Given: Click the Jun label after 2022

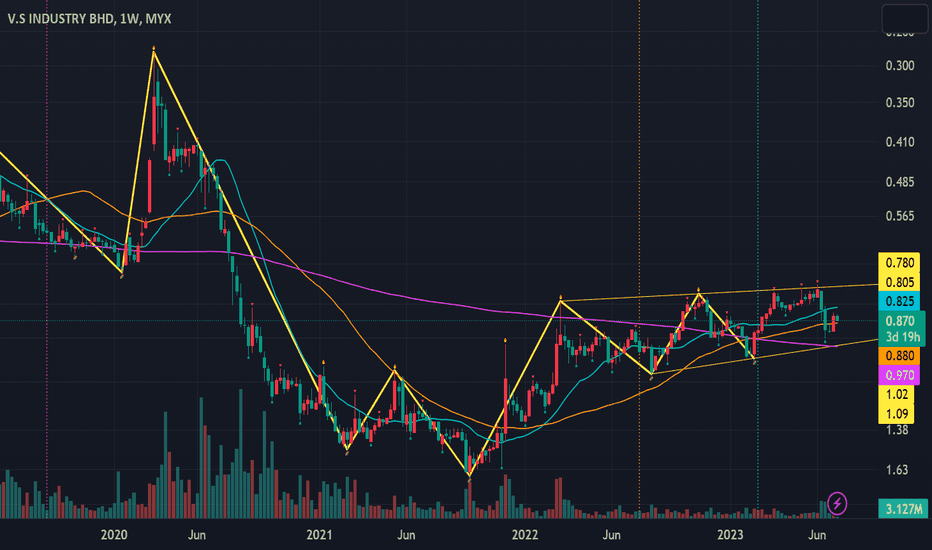Looking at the screenshot, I should point(612,535).
